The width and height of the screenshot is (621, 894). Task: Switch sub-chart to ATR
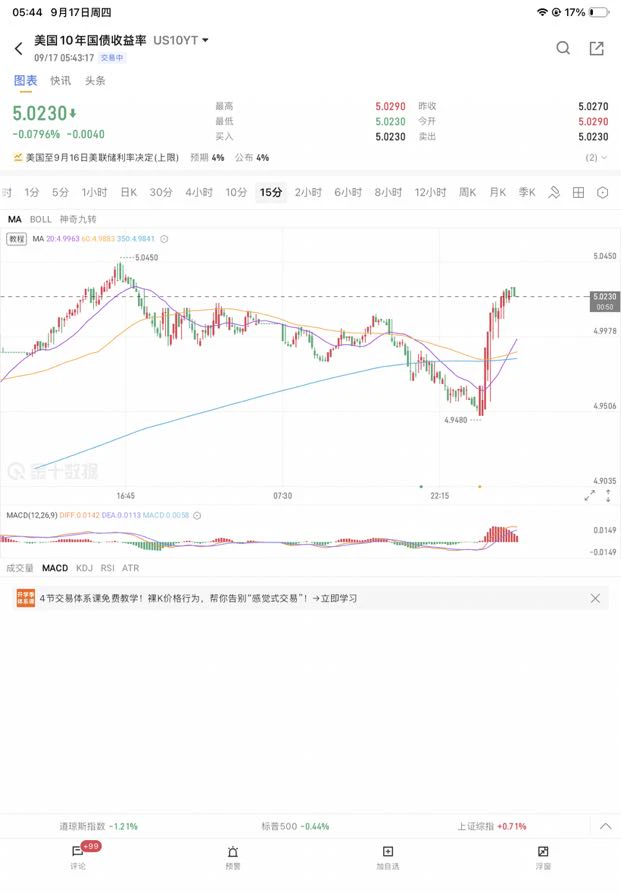tap(131, 568)
